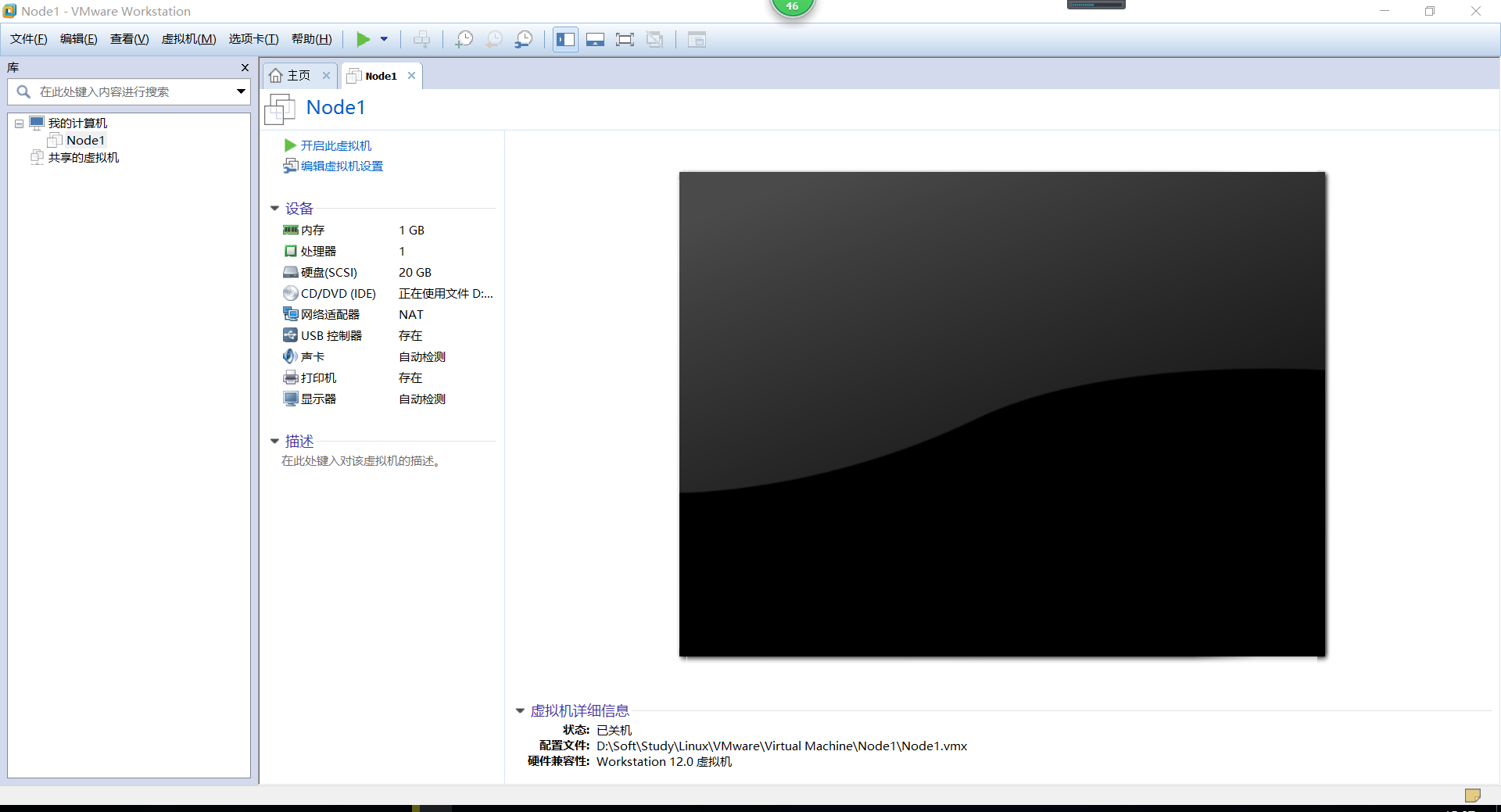Click the CD/DVD (IDE) disc icon

click(x=291, y=293)
